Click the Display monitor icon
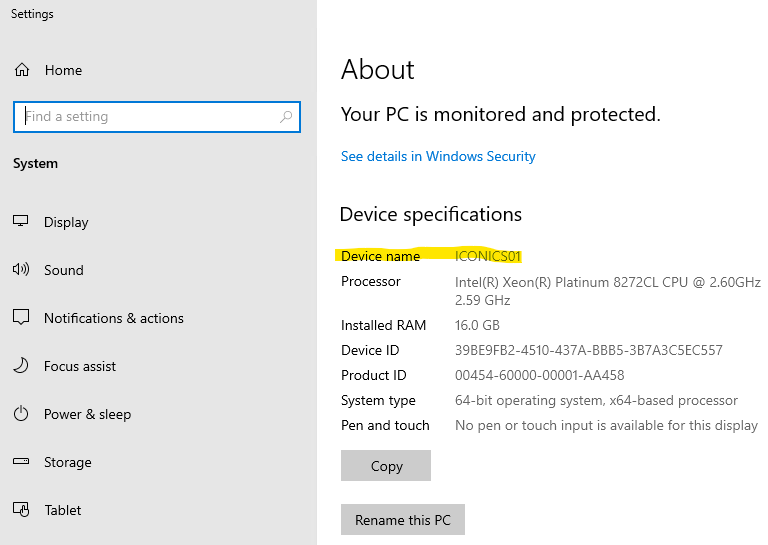Image resolution: width=768 pixels, height=545 pixels. coord(21,221)
